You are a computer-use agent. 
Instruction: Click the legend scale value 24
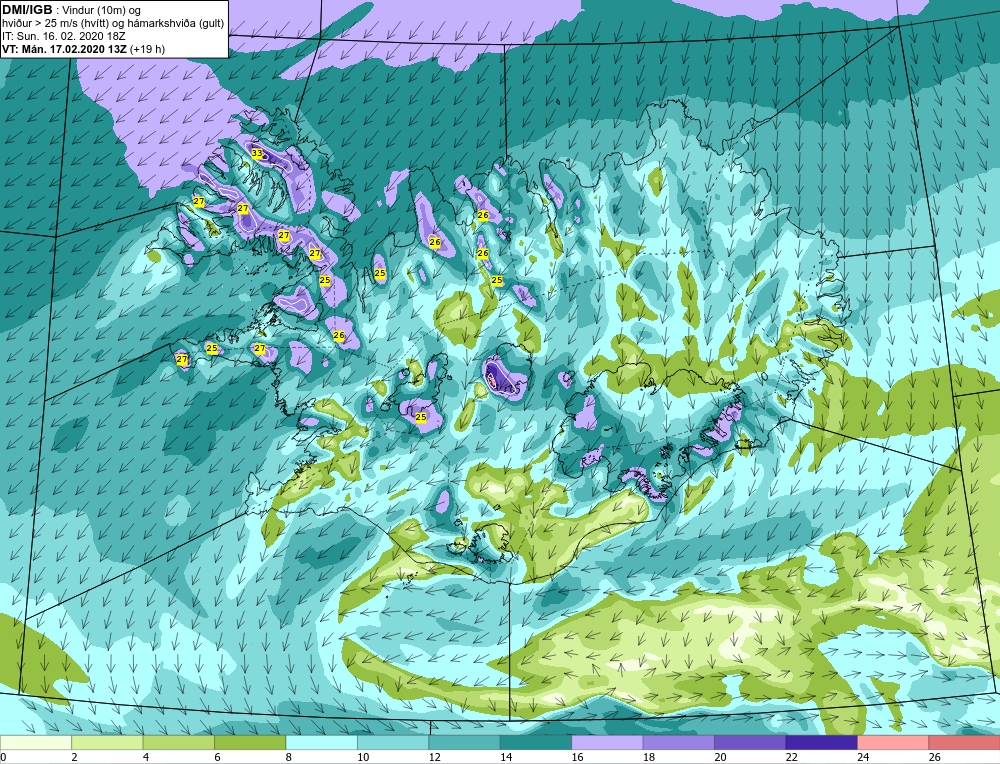[863, 758]
